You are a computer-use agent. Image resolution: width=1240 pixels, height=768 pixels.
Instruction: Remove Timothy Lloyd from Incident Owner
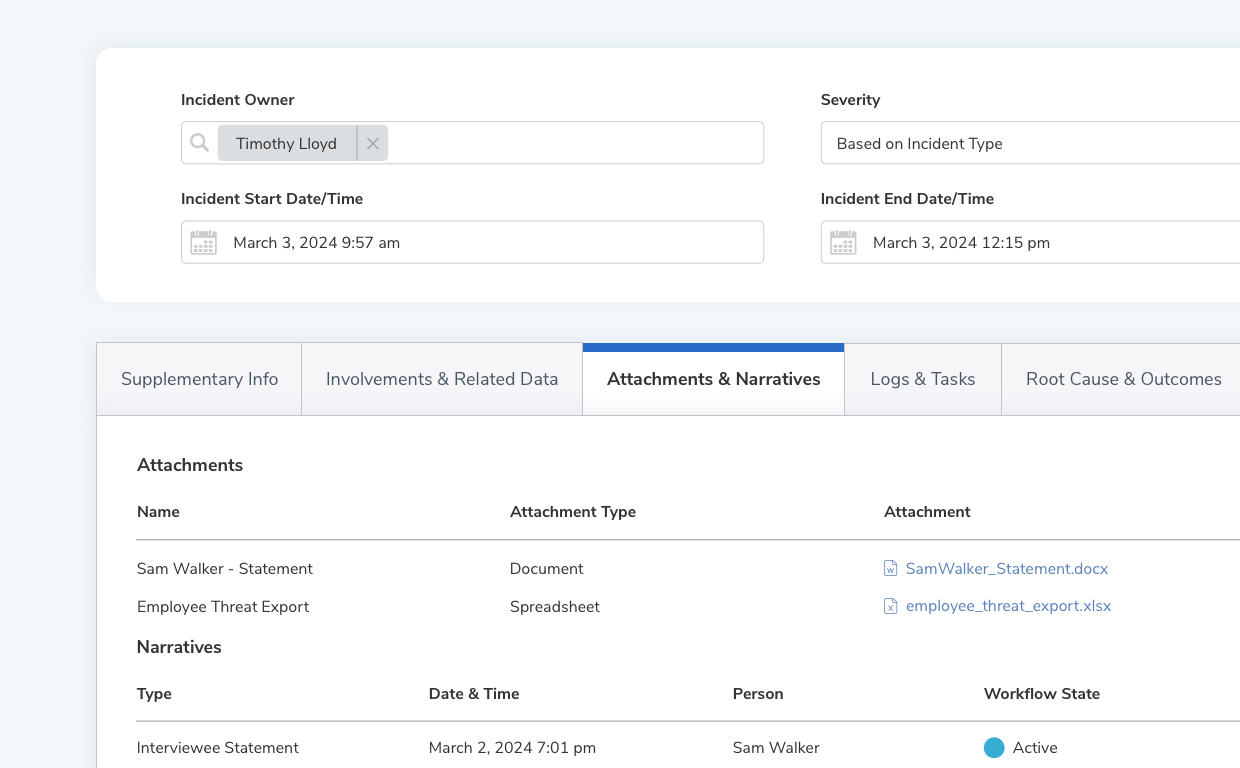(372, 143)
